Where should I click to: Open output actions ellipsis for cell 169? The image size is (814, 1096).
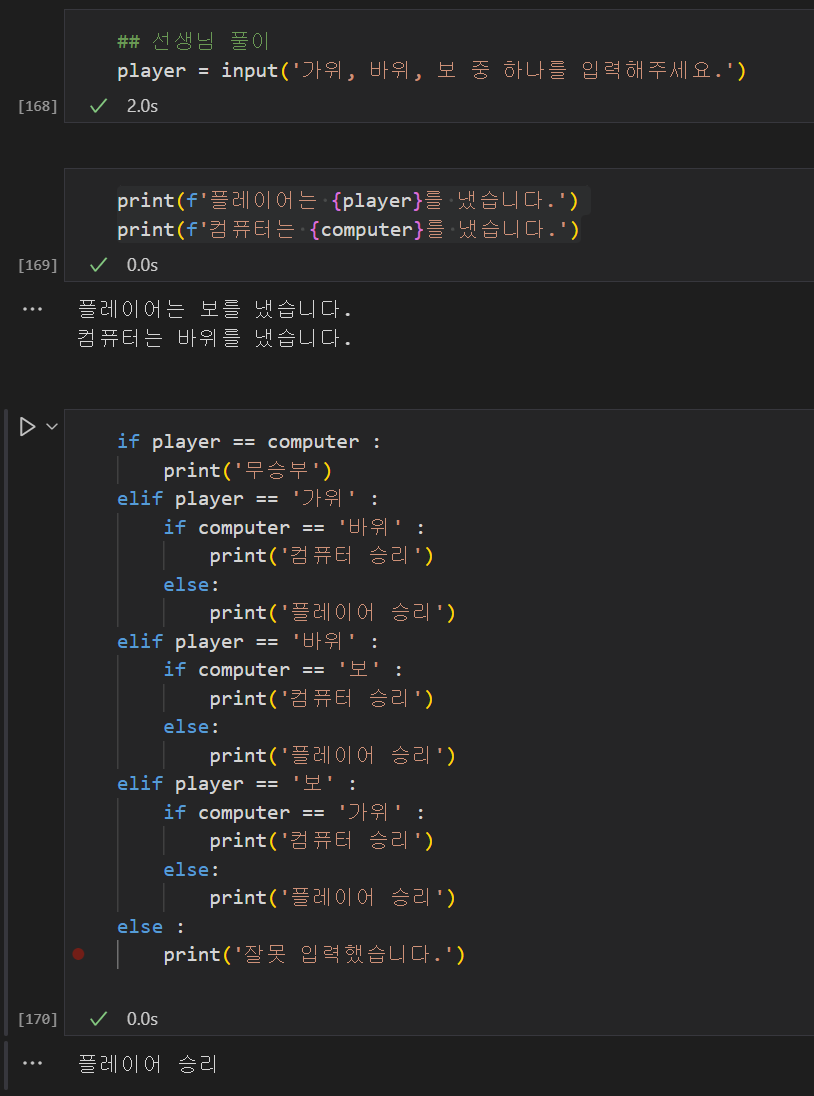32,309
